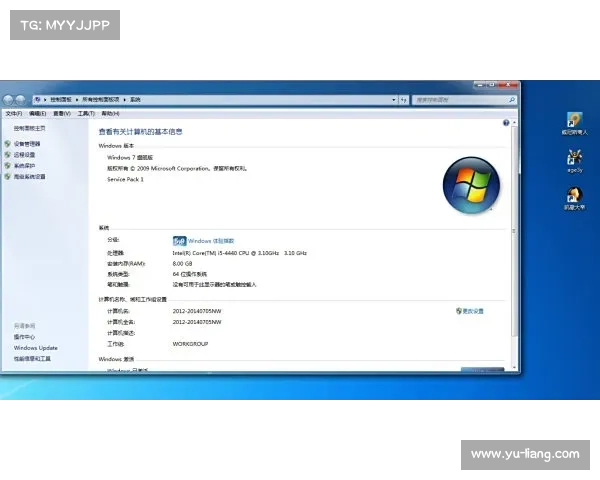Open the address bar history dropdown arrow
600x480 pixels.
coord(394,100)
